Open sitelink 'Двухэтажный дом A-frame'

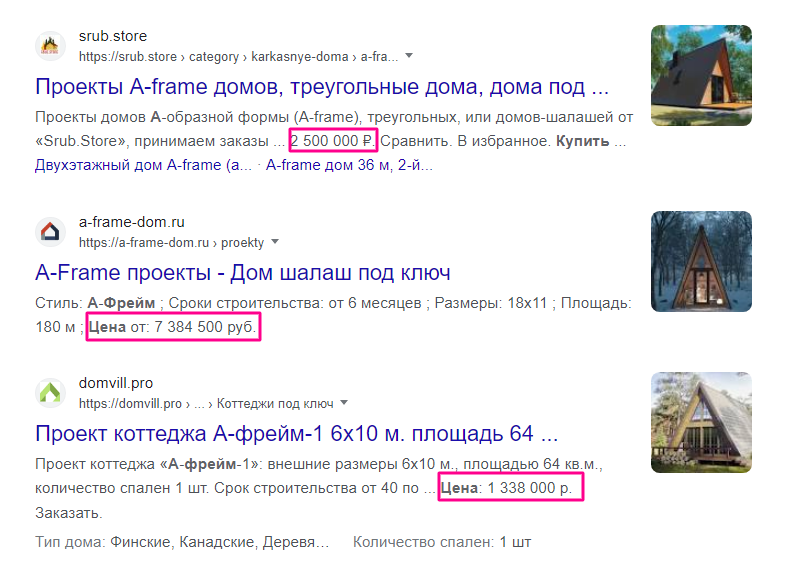pyautogui.click(x=143, y=165)
